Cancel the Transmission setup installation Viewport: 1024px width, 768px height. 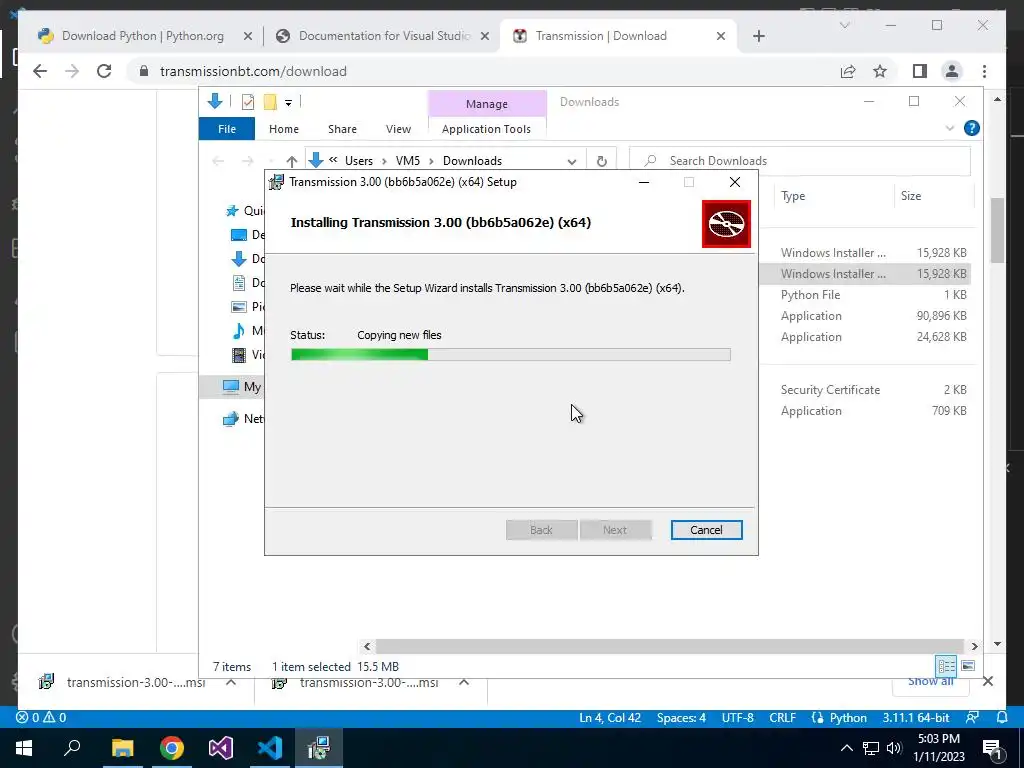[706, 530]
